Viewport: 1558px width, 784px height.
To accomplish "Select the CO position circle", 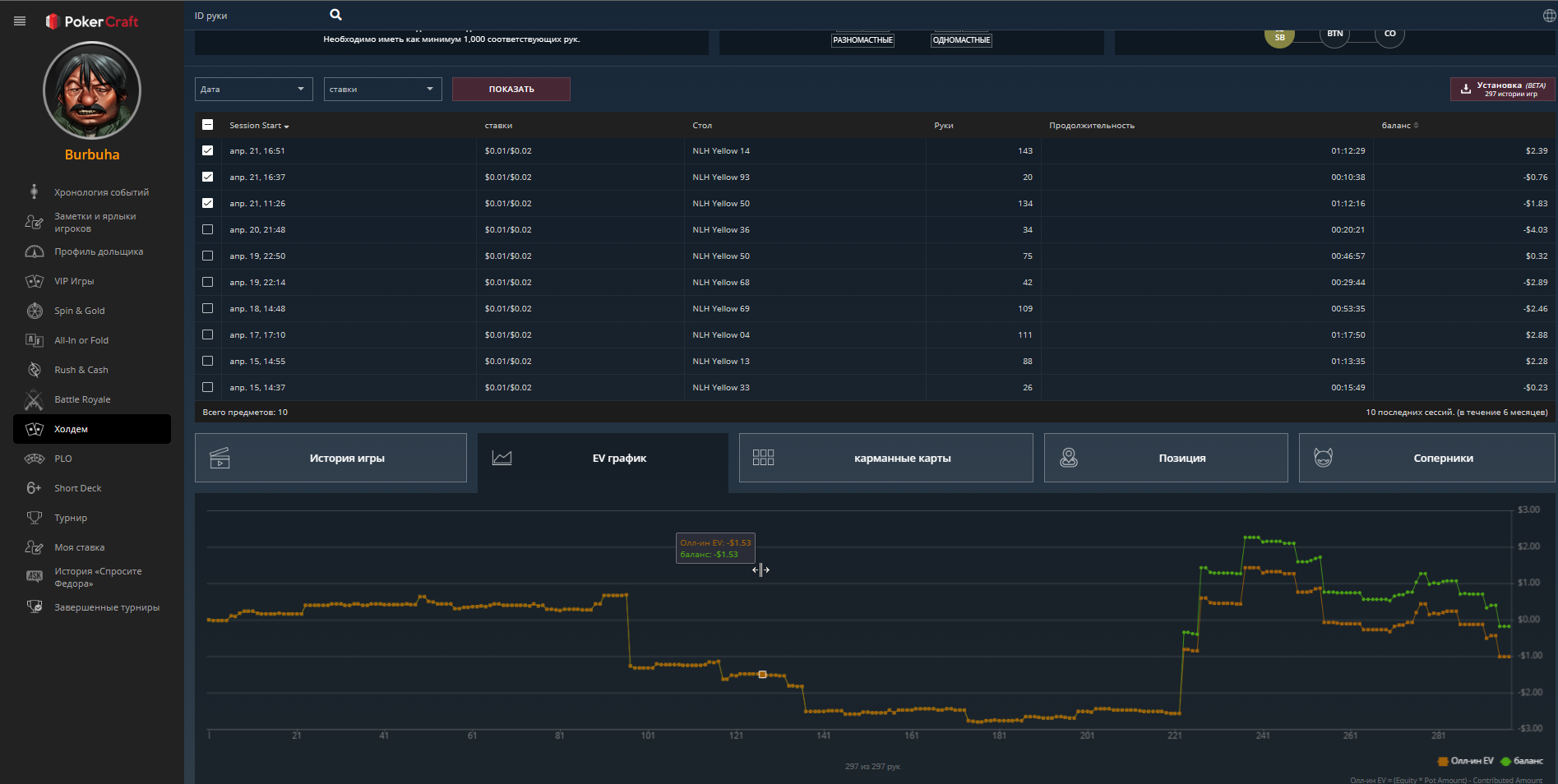I will point(1389,35).
